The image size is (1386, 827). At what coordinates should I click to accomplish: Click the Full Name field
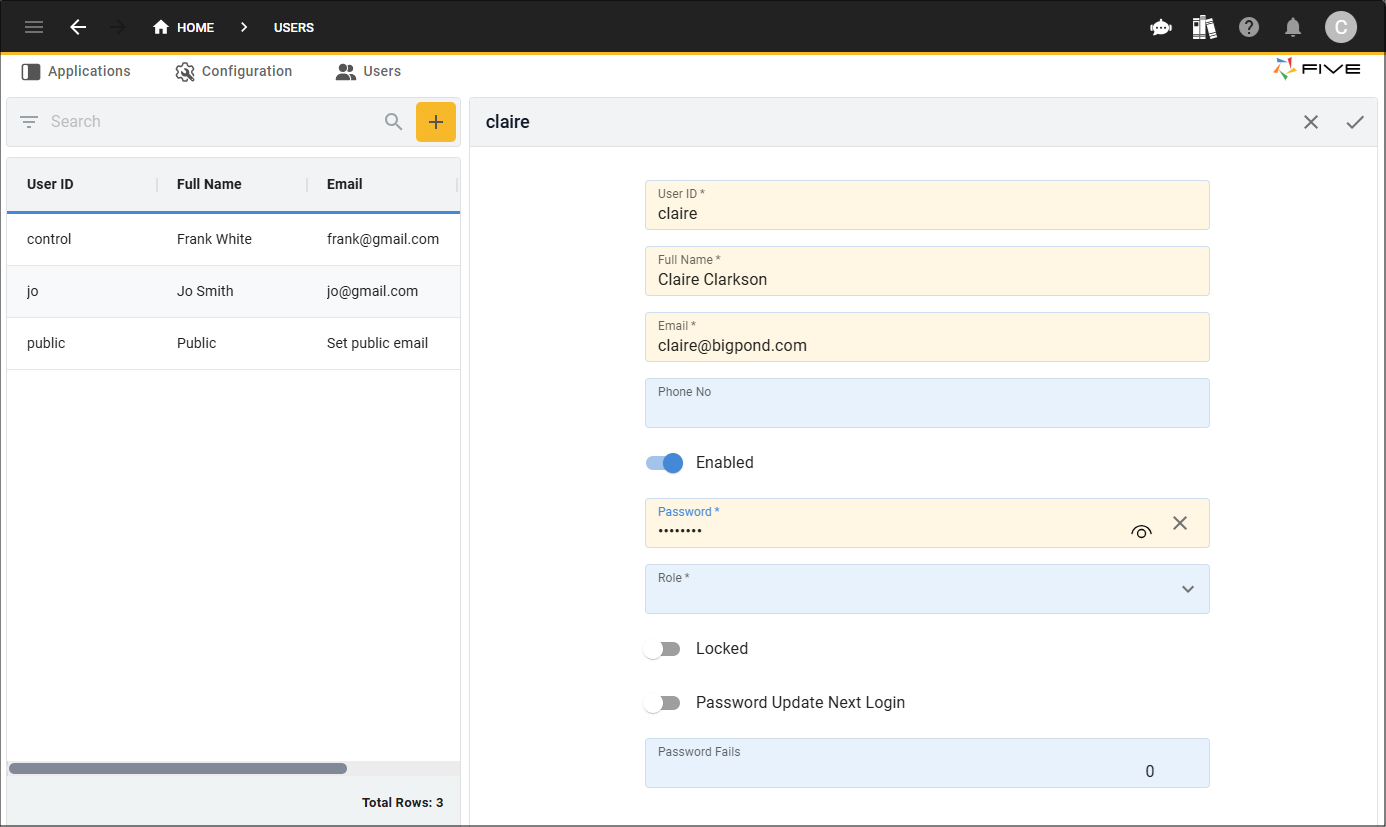coord(927,271)
